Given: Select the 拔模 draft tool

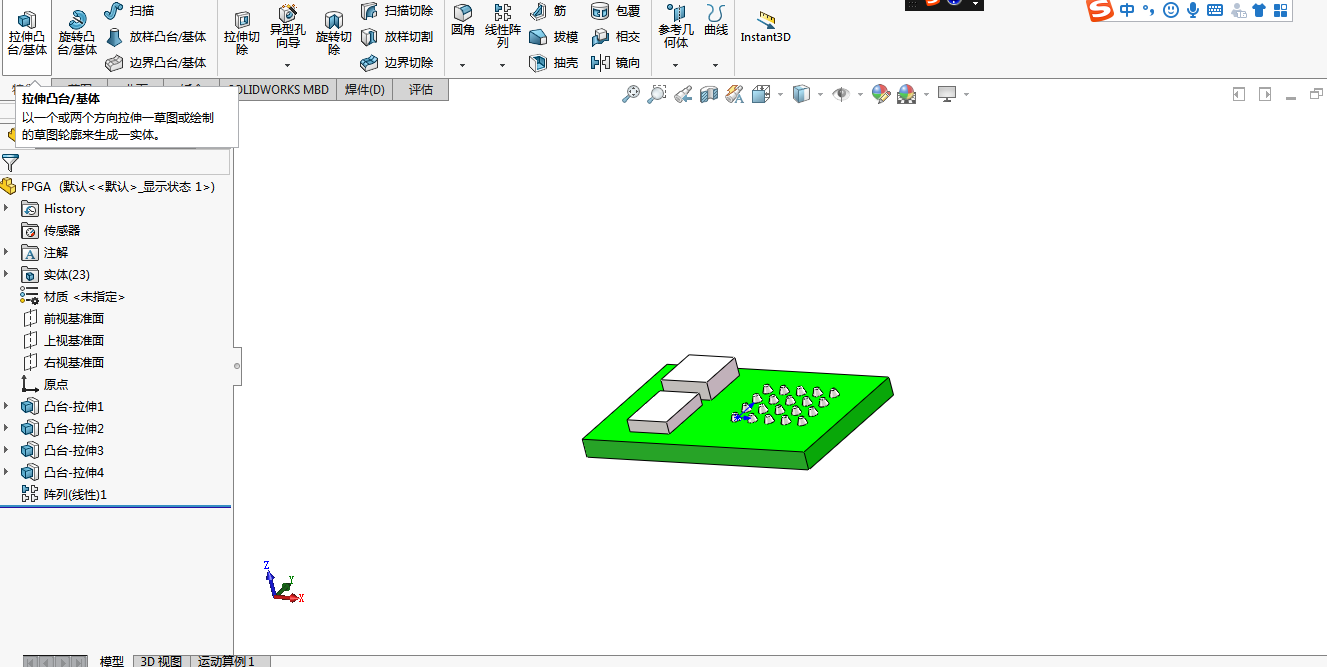Looking at the screenshot, I should 554,37.
